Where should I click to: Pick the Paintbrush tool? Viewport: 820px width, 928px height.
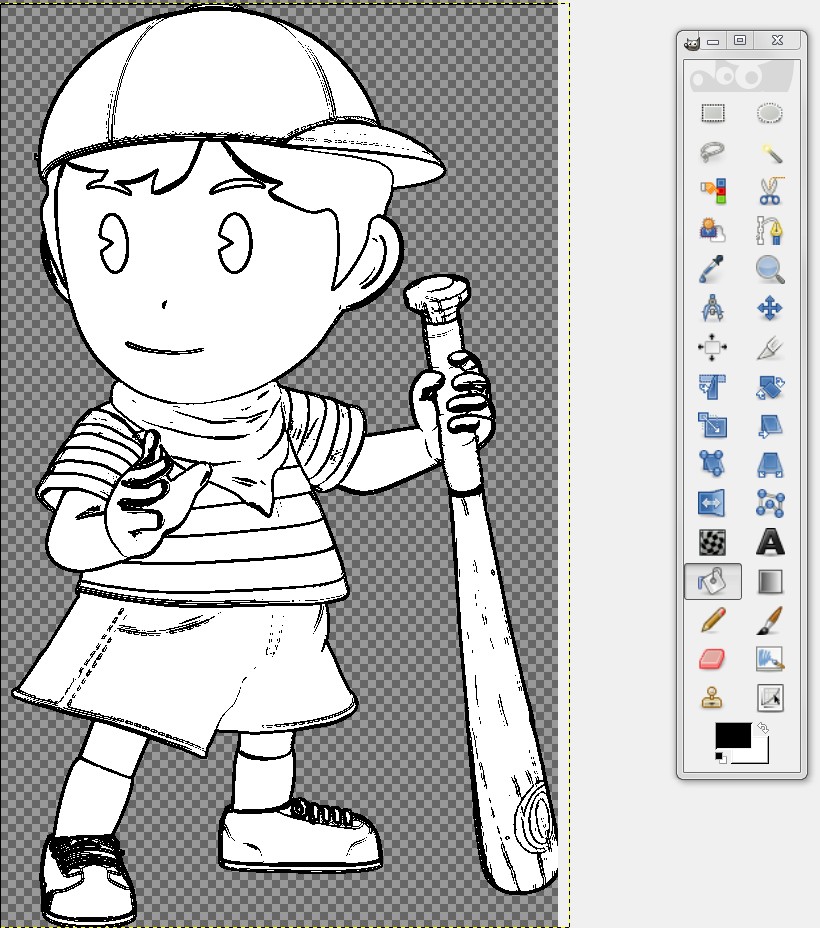769,621
